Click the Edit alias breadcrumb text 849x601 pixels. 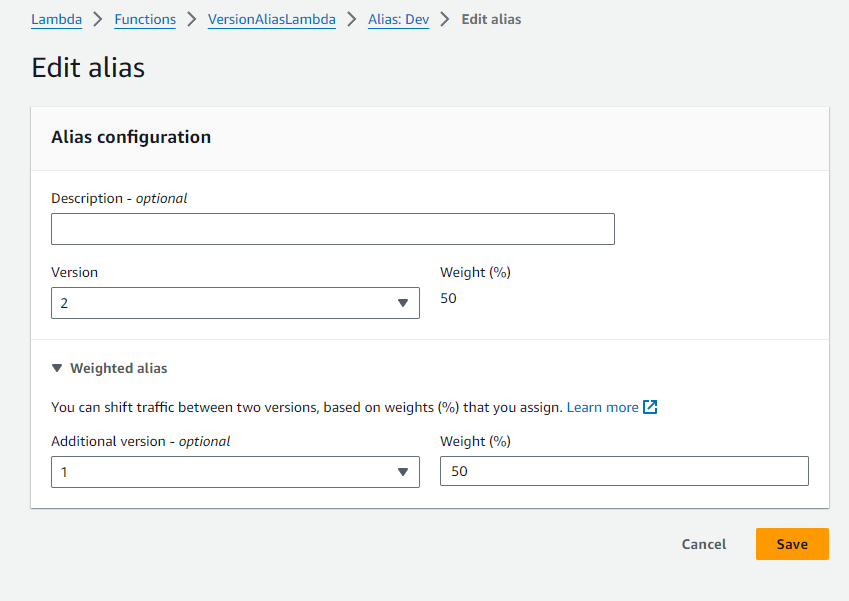pos(491,19)
